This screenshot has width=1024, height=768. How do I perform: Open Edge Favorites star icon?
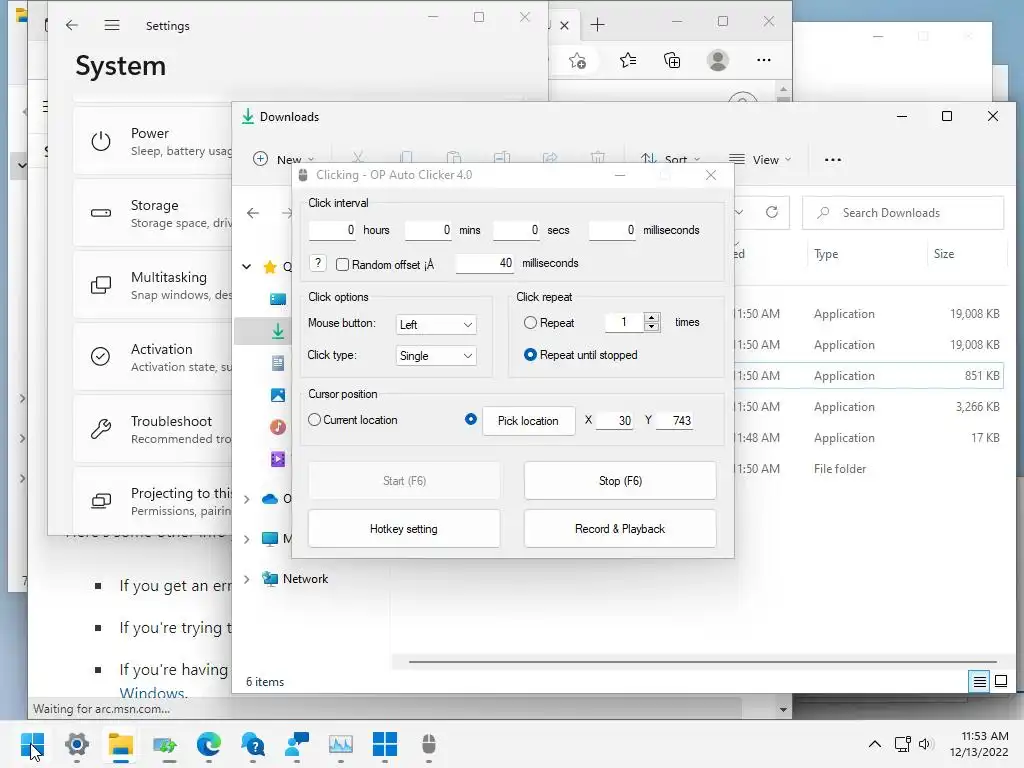pyautogui.click(x=628, y=60)
